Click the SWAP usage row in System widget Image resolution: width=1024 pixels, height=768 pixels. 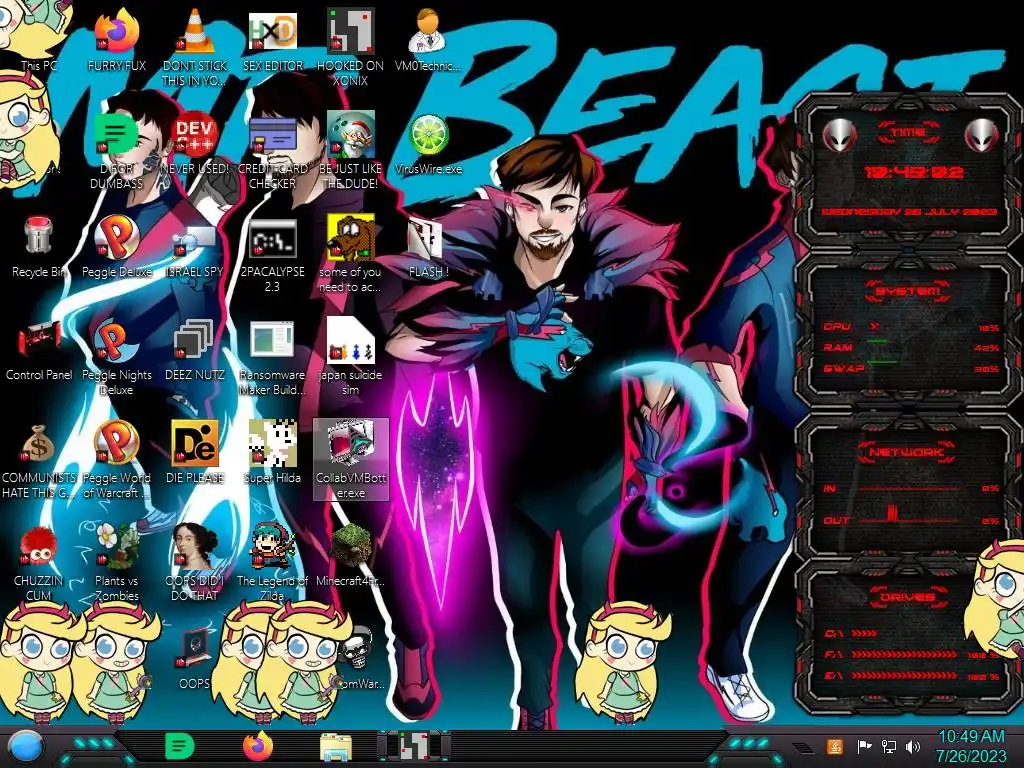(x=912, y=368)
